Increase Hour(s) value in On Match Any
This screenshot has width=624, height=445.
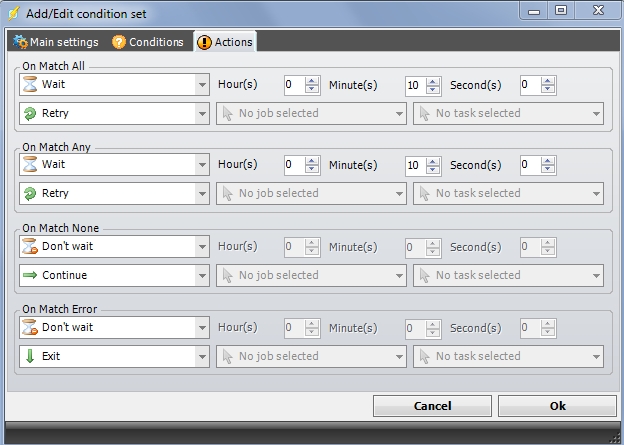(x=312, y=161)
